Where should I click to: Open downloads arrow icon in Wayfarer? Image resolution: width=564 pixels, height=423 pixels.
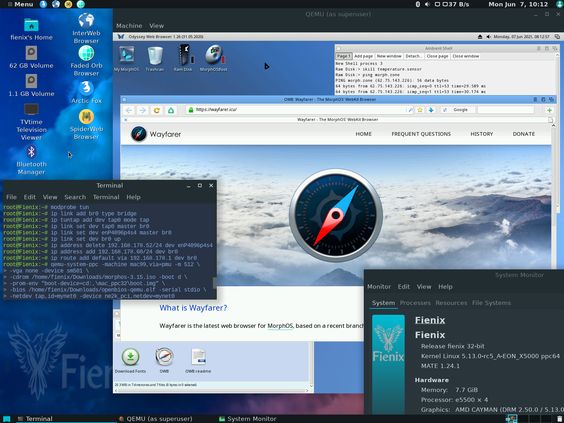[x=431, y=110]
